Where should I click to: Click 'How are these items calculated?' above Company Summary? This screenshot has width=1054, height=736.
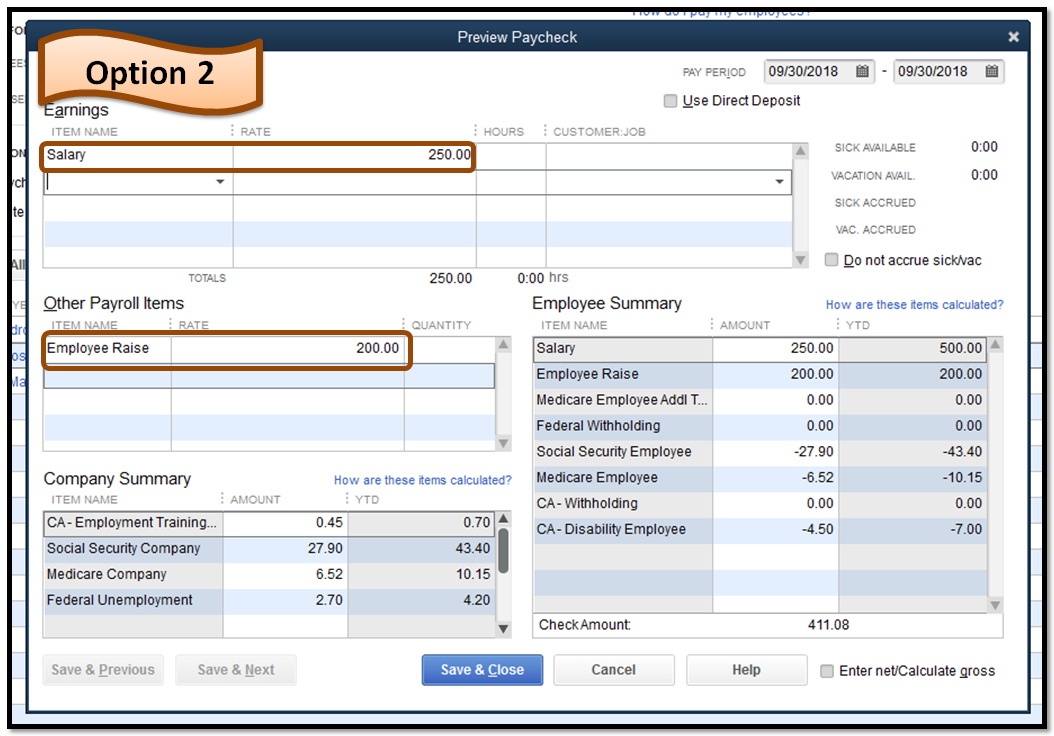coord(422,479)
